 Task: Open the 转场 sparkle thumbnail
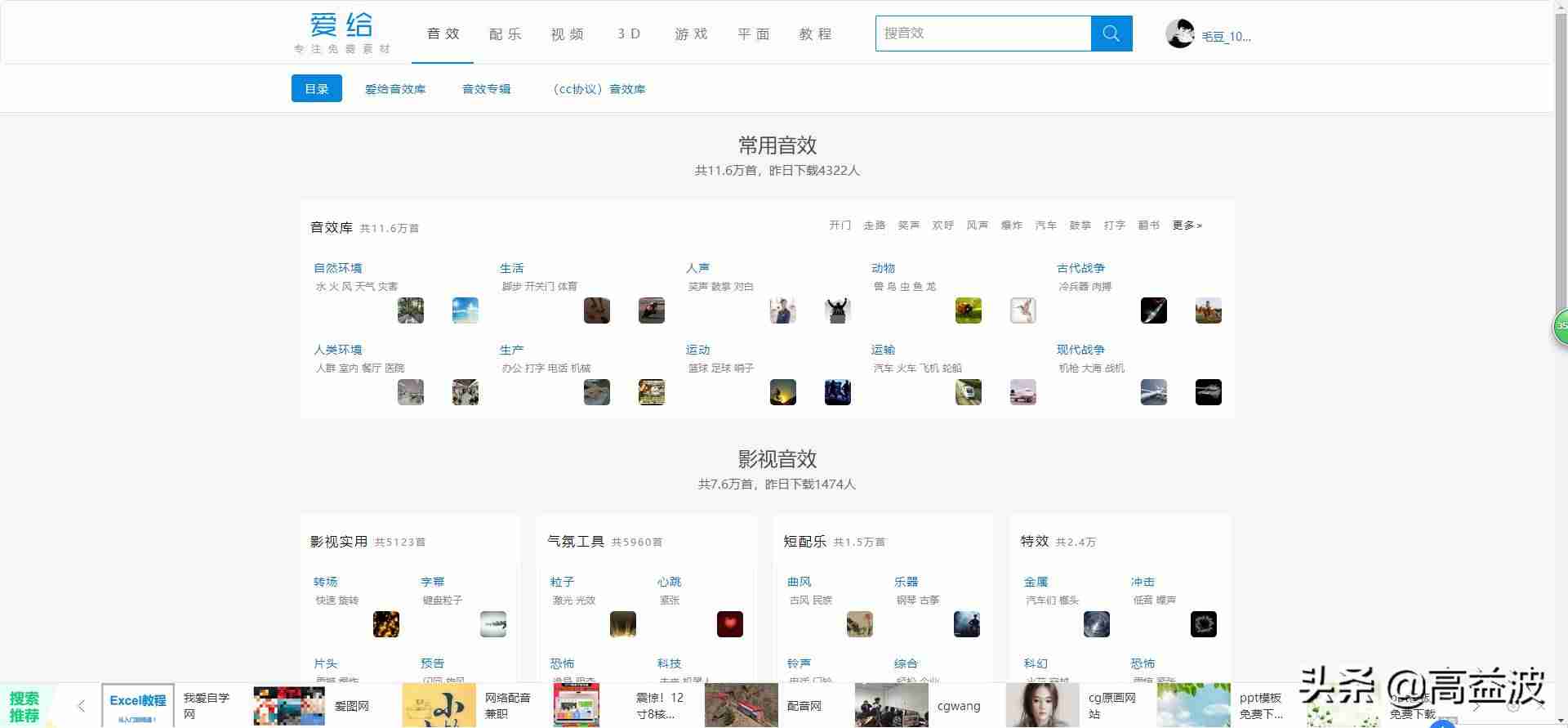tap(386, 624)
